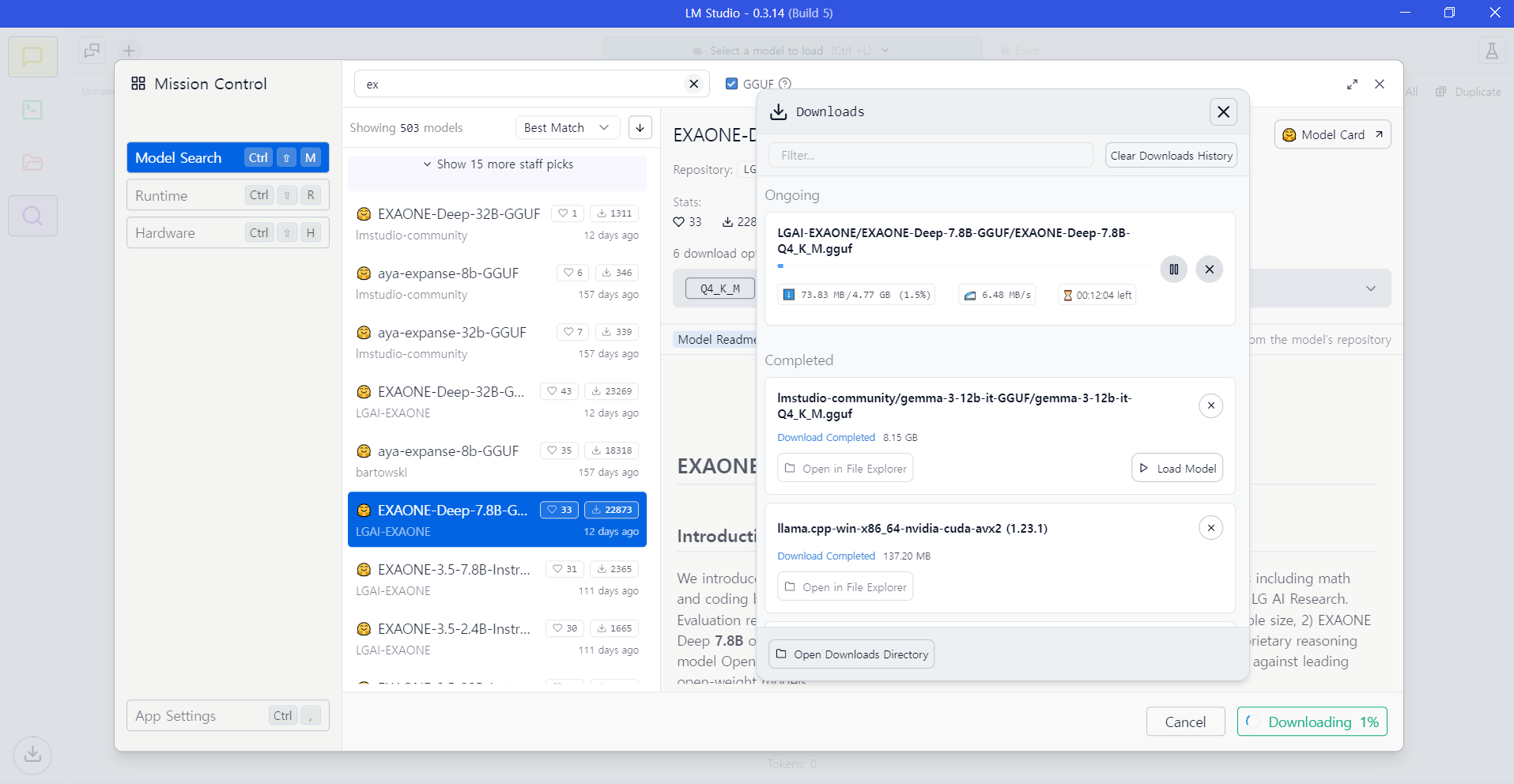Click the likes count on EXAONE-Deep-7.8B
Viewport: 1514px width, 784px height.
point(560,510)
